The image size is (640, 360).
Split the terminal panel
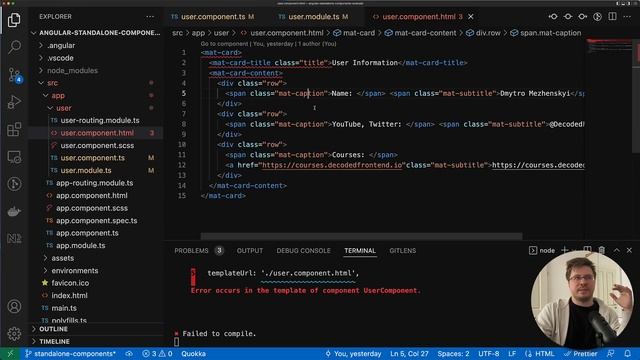coord(587,250)
